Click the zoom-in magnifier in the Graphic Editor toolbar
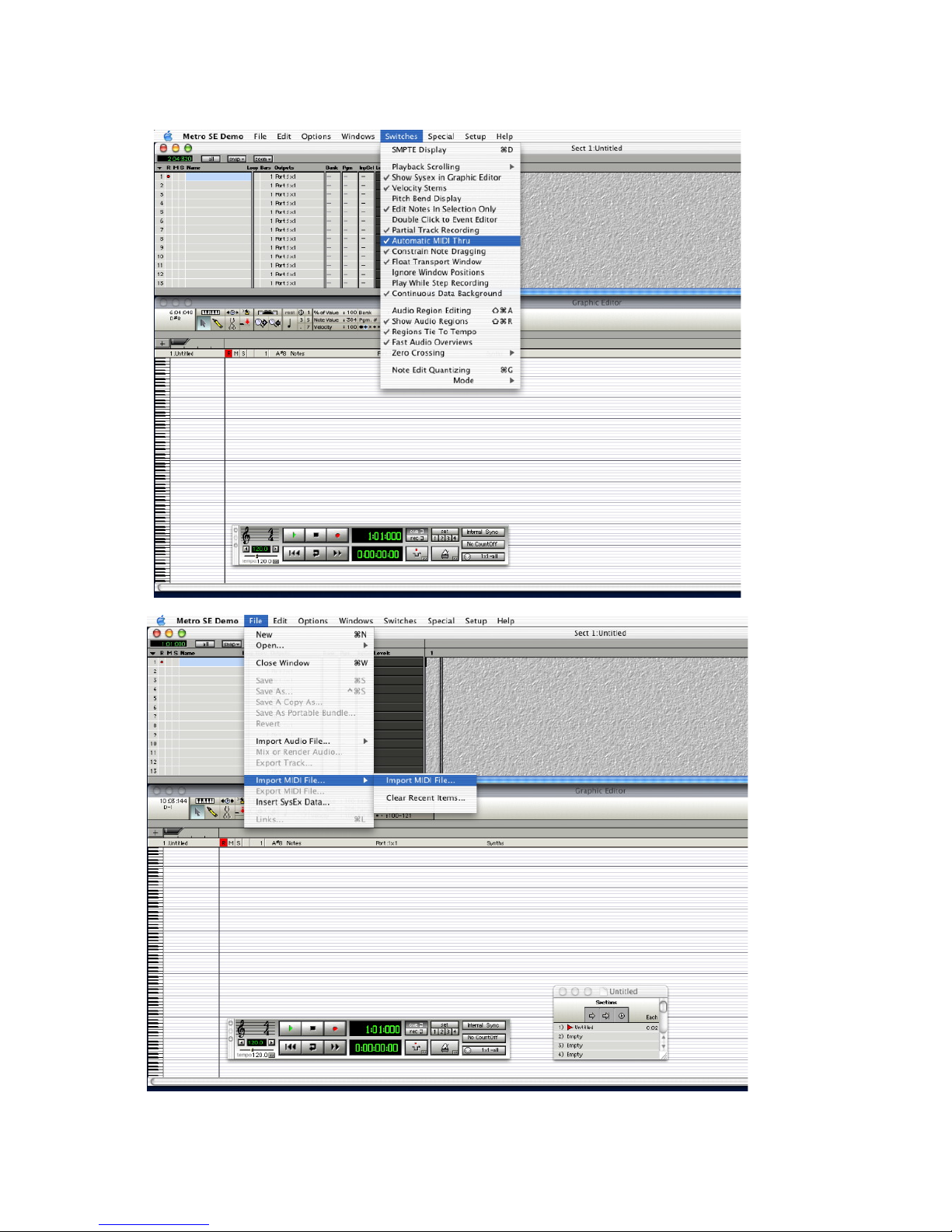Viewport: 952px width, 1232px height. click(x=262, y=323)
